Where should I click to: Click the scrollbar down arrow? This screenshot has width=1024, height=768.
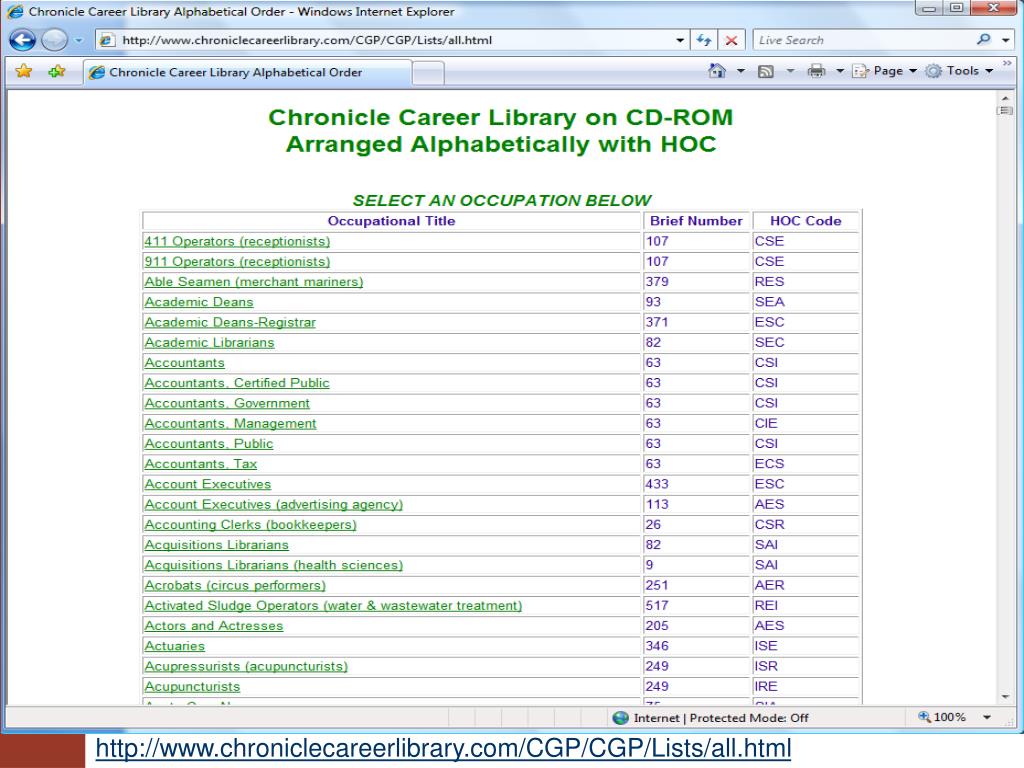click(1005, 697)
